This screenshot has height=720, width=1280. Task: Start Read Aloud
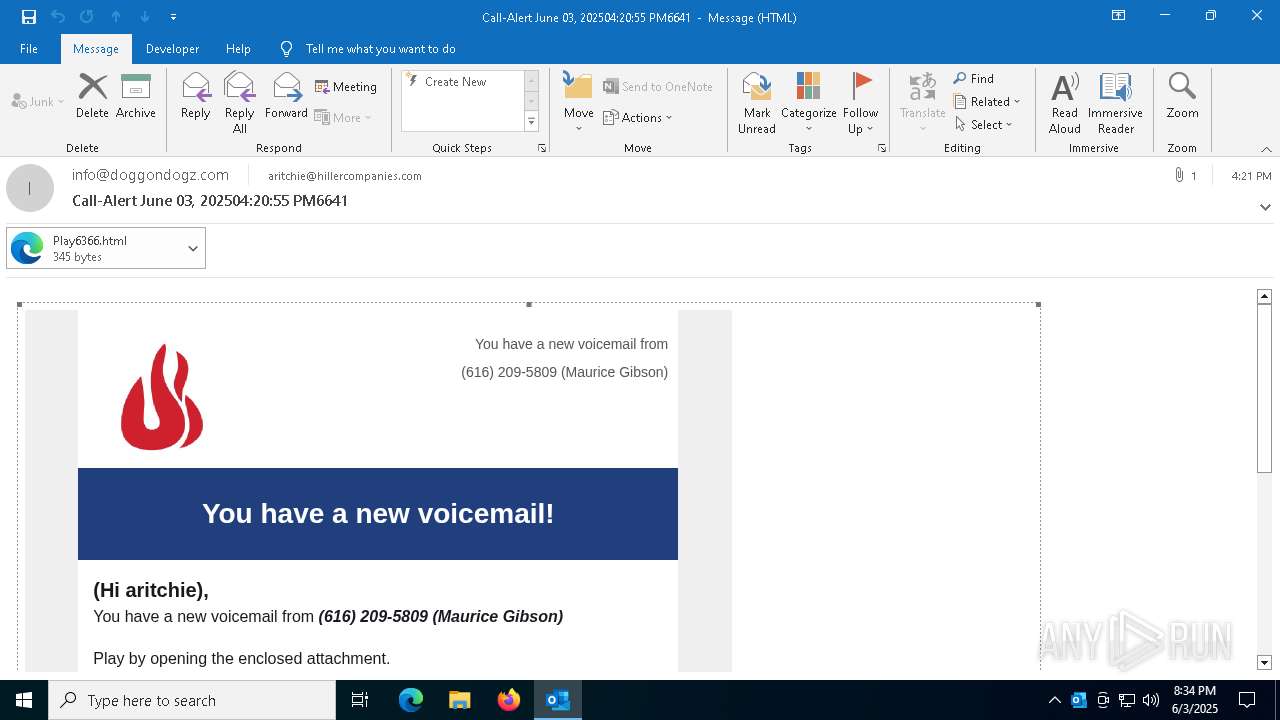click(1064, 103)
